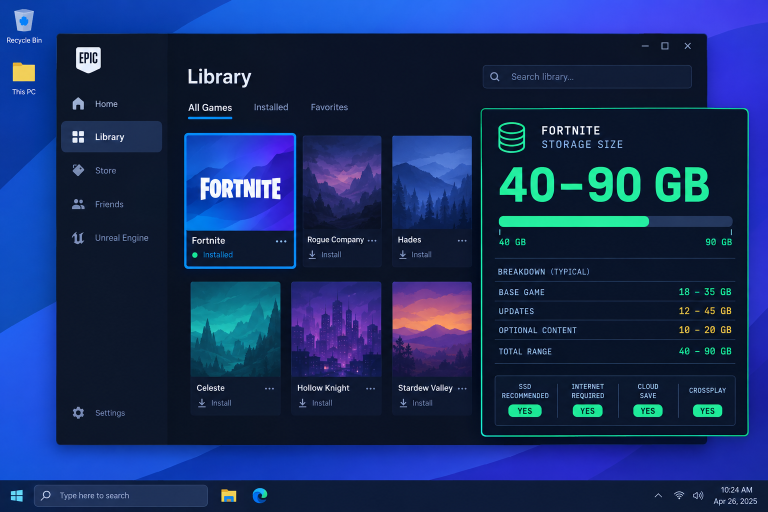Click the 'UPDATES' 12 – 45 GB row
This screenshot has height=512, width=768.
[615, 311]
